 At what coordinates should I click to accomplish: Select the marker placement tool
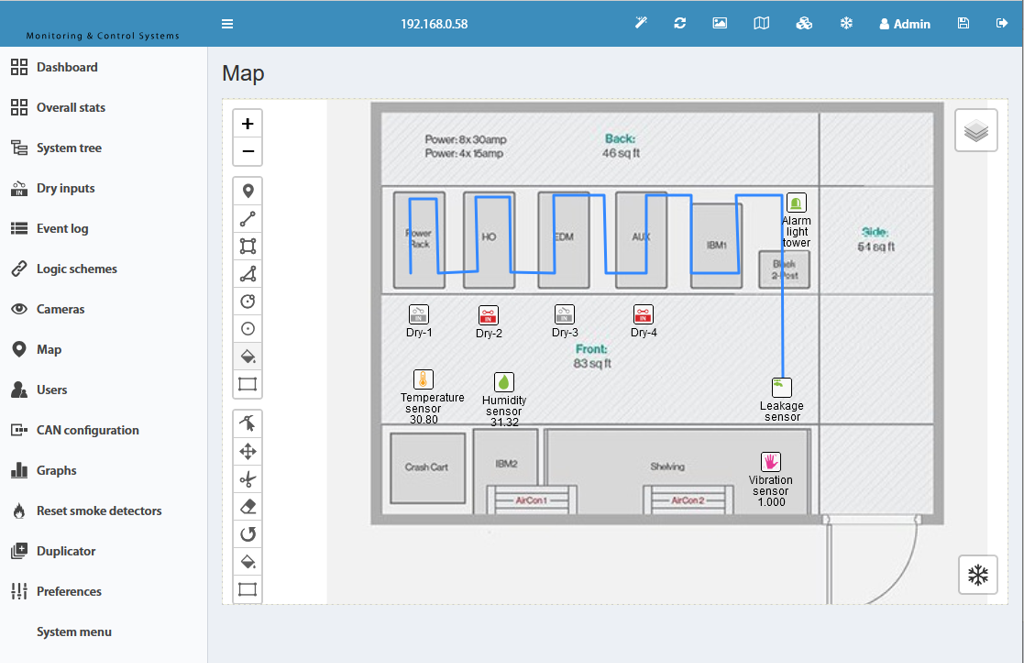click(x=248, y=191)
